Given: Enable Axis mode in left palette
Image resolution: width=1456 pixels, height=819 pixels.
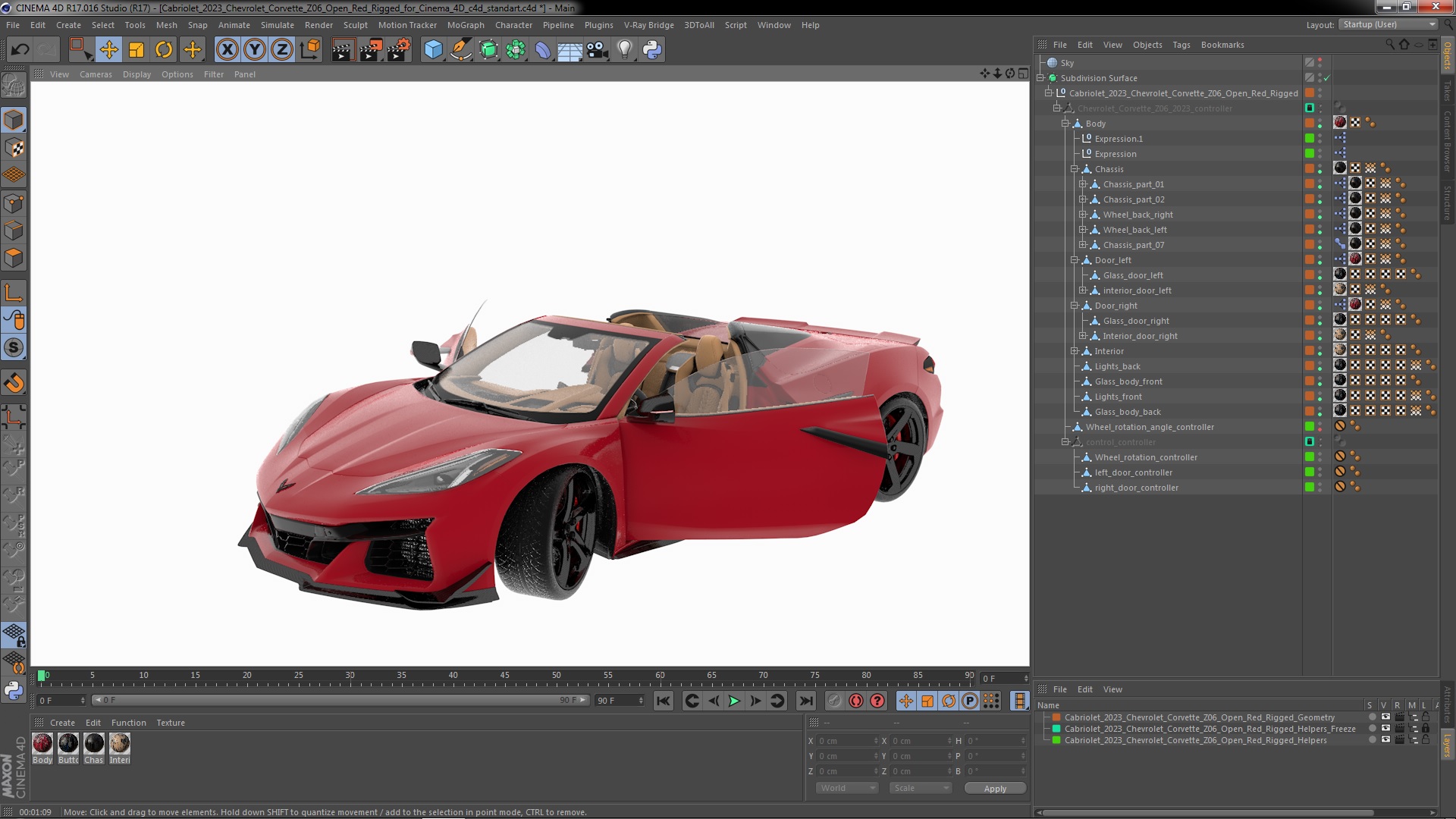Looking at the screenshot, I should [x=14, y=293].
